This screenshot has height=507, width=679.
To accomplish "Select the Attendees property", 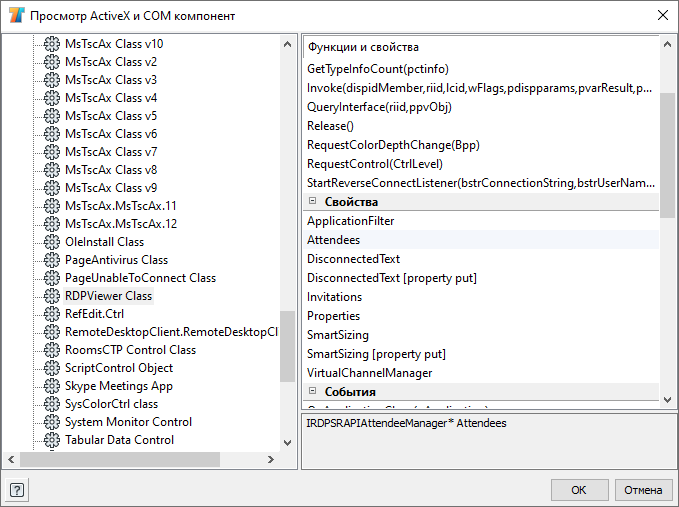I will [x=334, y=240].
